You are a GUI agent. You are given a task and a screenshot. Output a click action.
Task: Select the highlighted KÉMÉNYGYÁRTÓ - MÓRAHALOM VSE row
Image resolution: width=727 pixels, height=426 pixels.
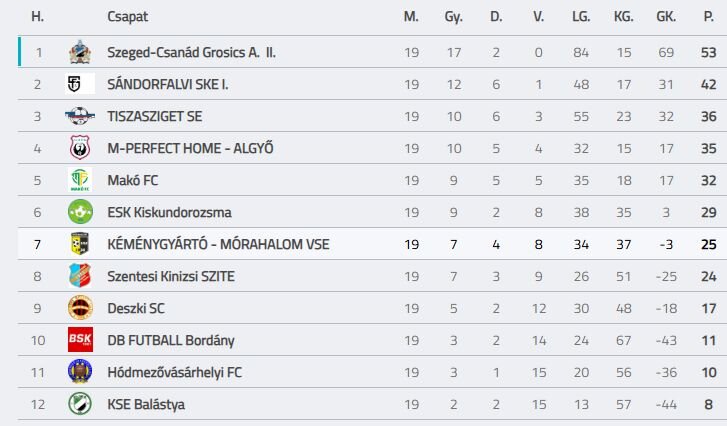(372, 244)
